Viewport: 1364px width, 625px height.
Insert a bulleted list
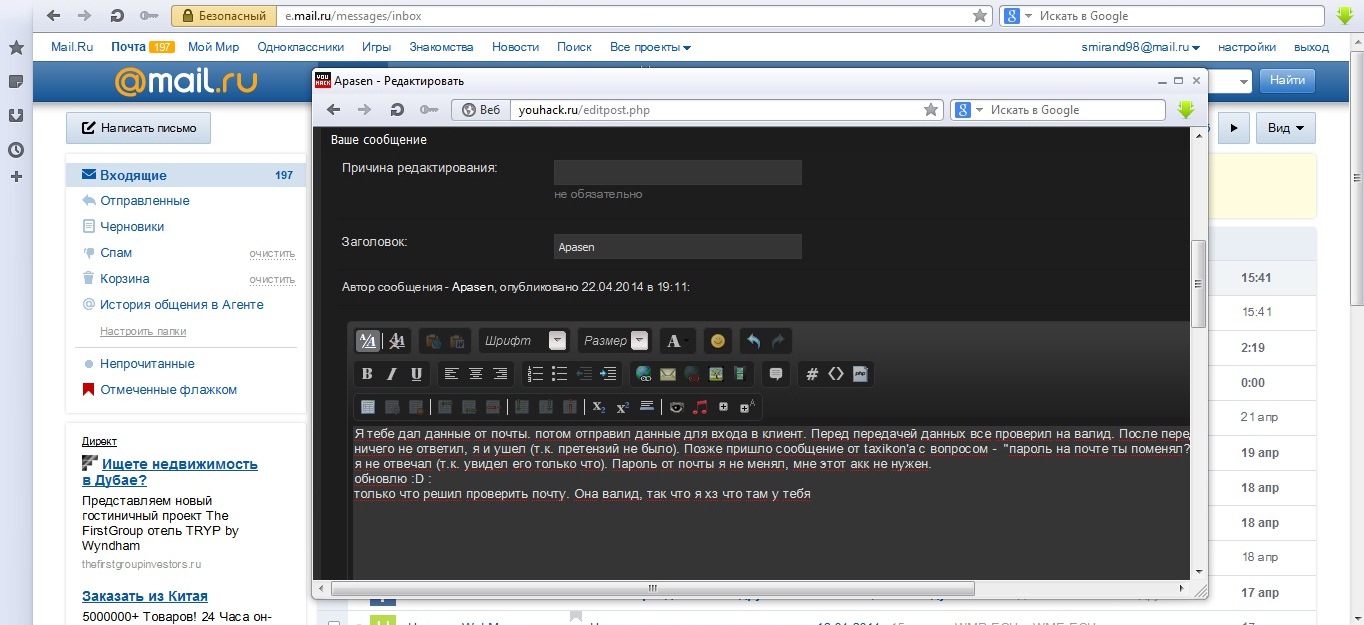(x=559, y=374)
